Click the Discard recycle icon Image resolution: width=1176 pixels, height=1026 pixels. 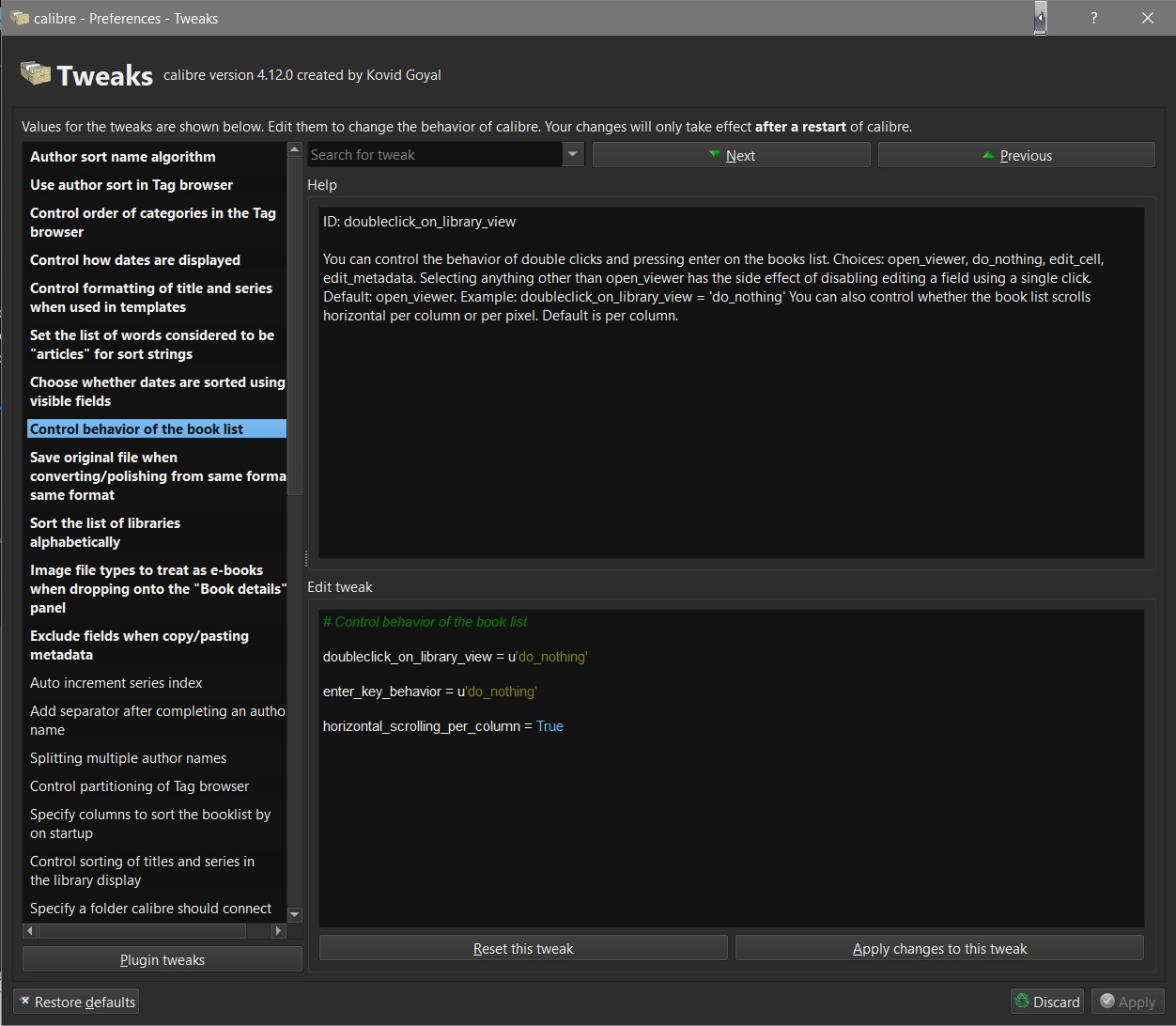[1022, 1002]
